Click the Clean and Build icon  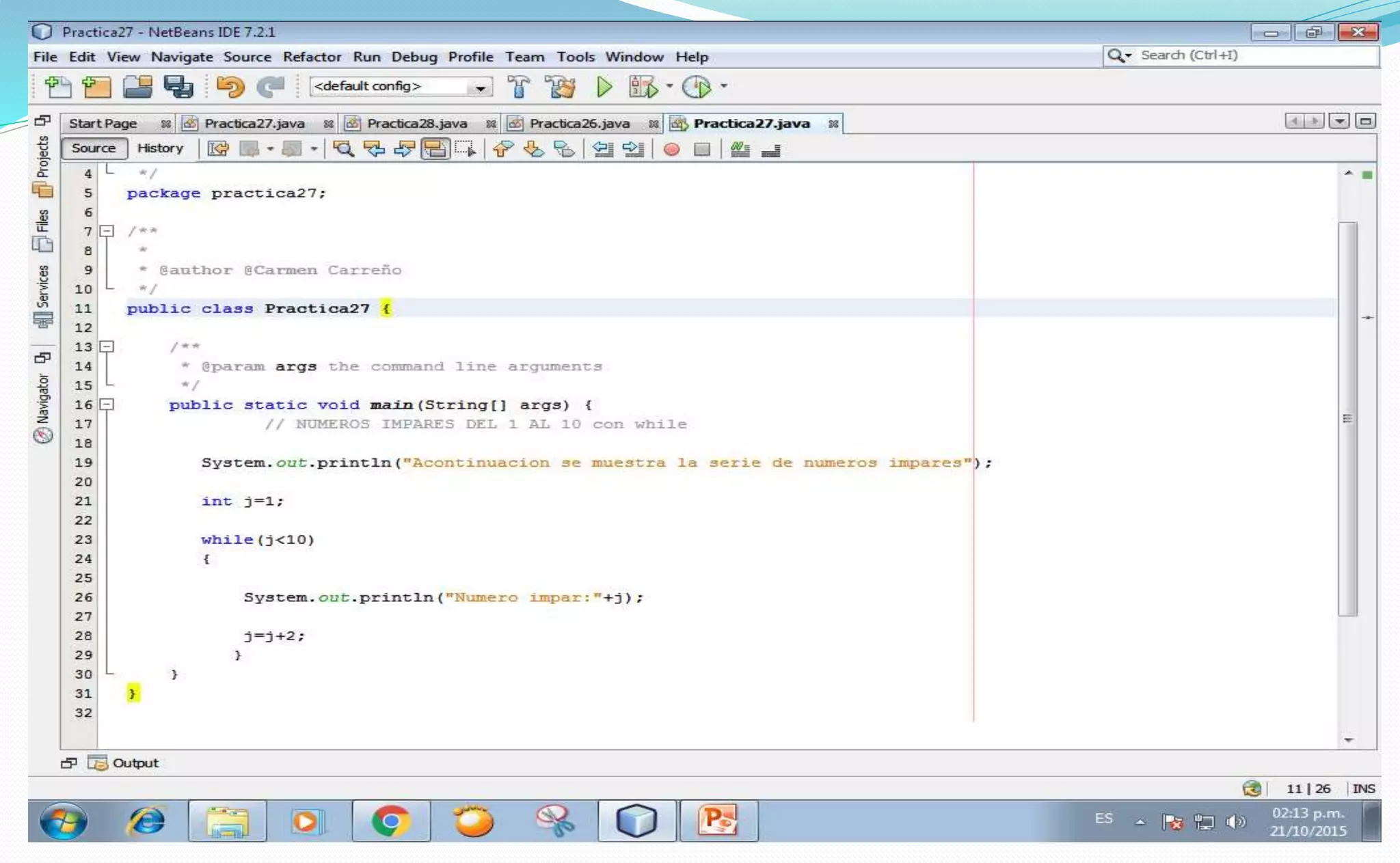[x=561, y=87]
